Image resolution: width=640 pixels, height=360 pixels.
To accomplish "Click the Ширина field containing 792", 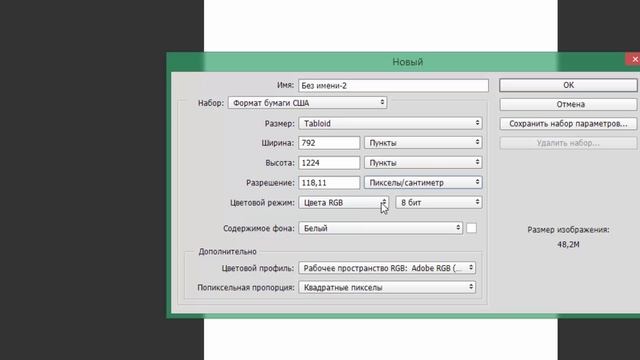I will point(329,143).
